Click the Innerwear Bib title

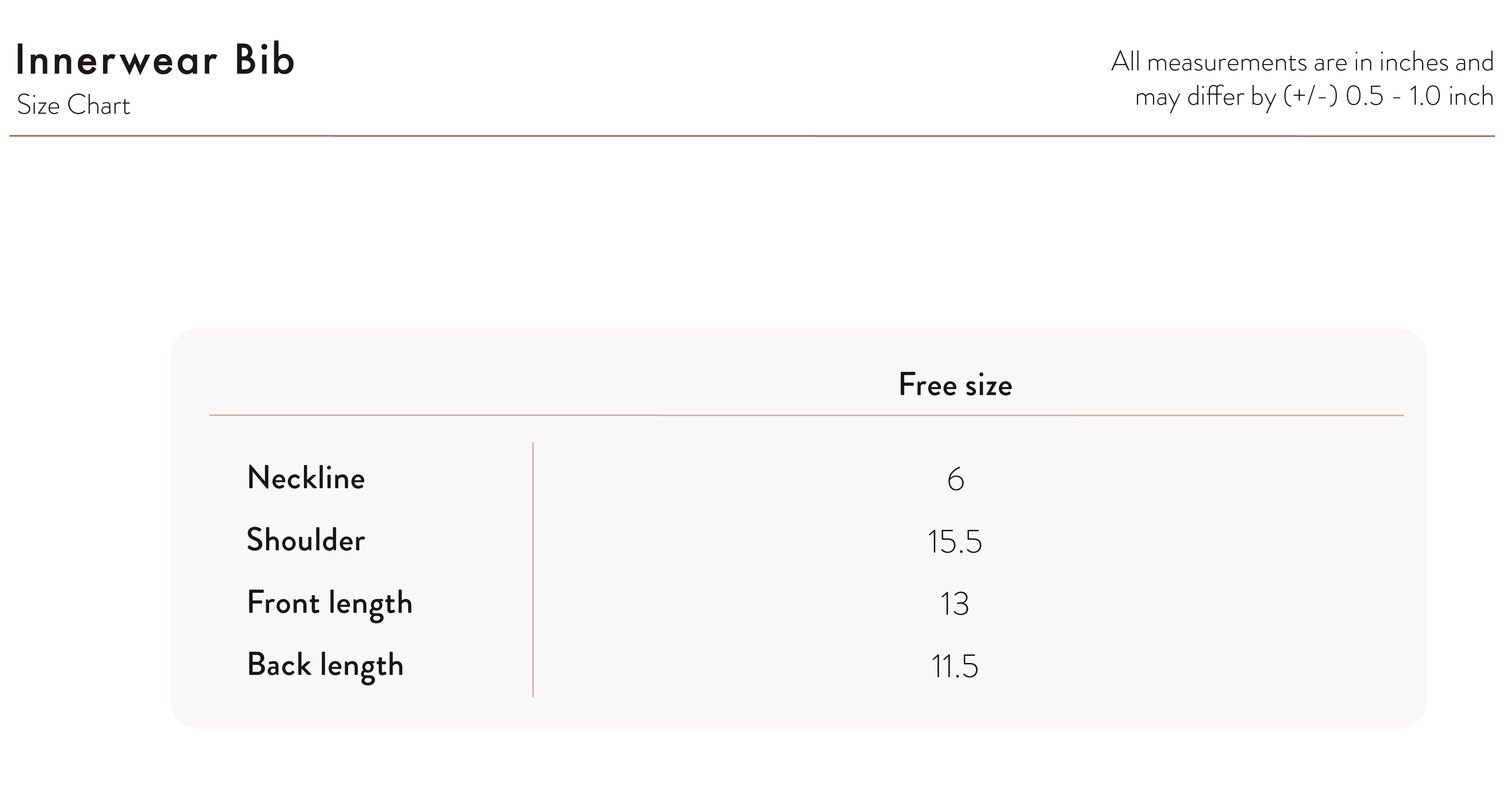[155, 60]
